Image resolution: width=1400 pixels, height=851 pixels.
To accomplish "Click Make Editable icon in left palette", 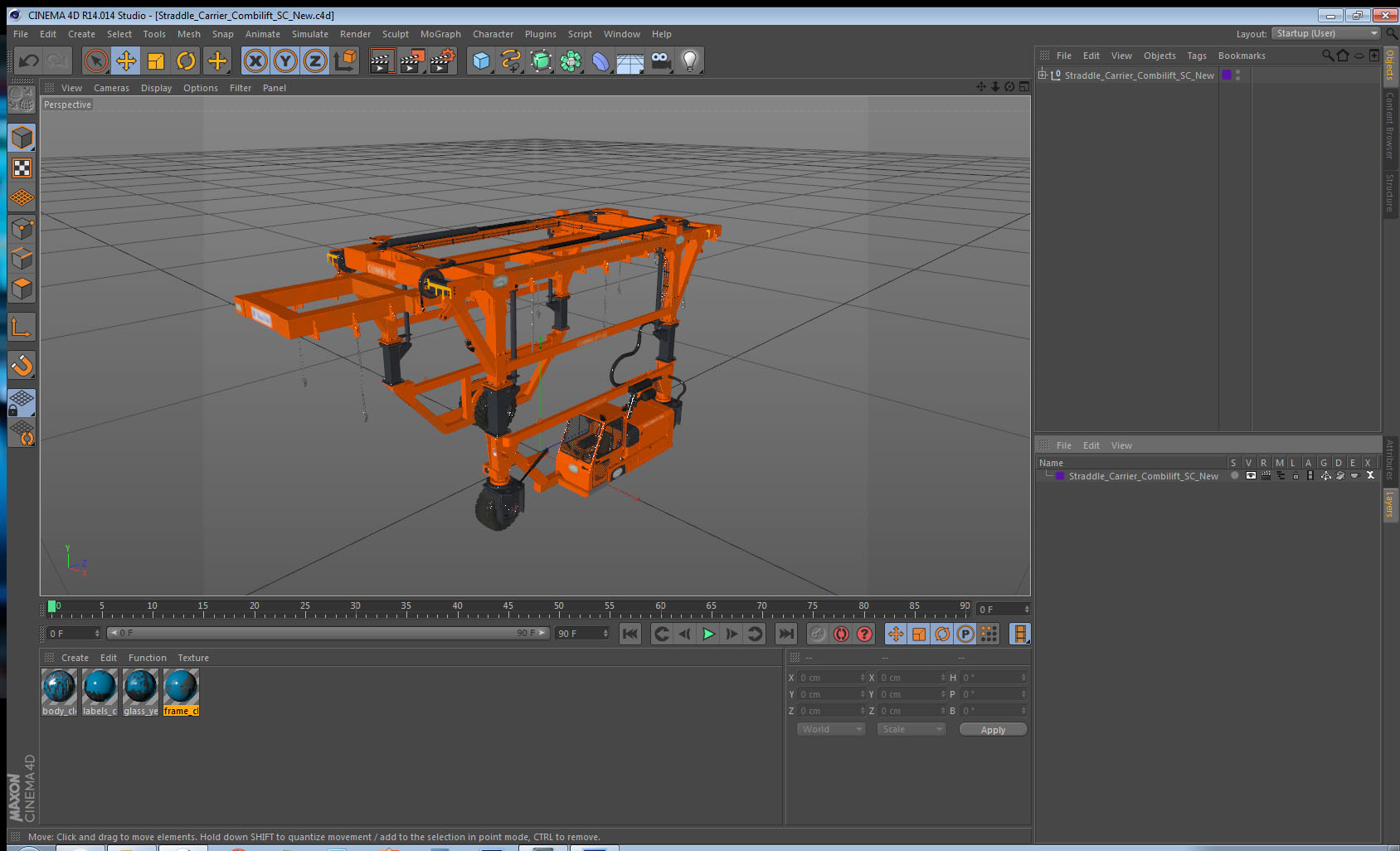I will [x=22, y=100].
